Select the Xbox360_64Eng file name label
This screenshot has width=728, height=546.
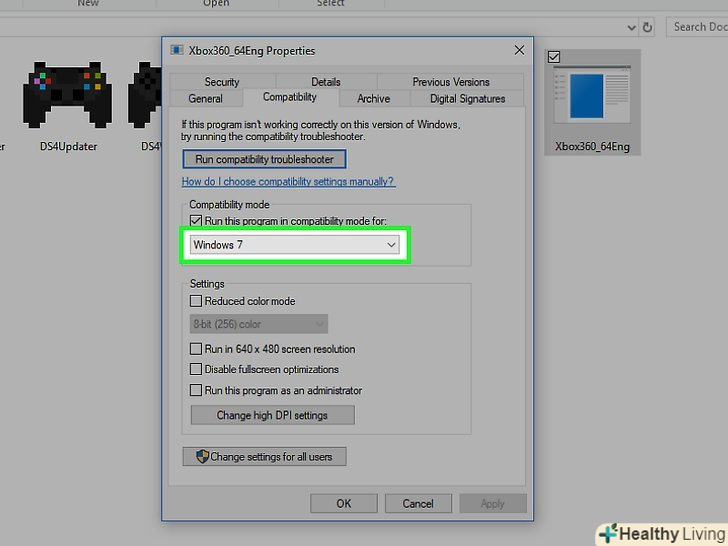click(592, 147)
